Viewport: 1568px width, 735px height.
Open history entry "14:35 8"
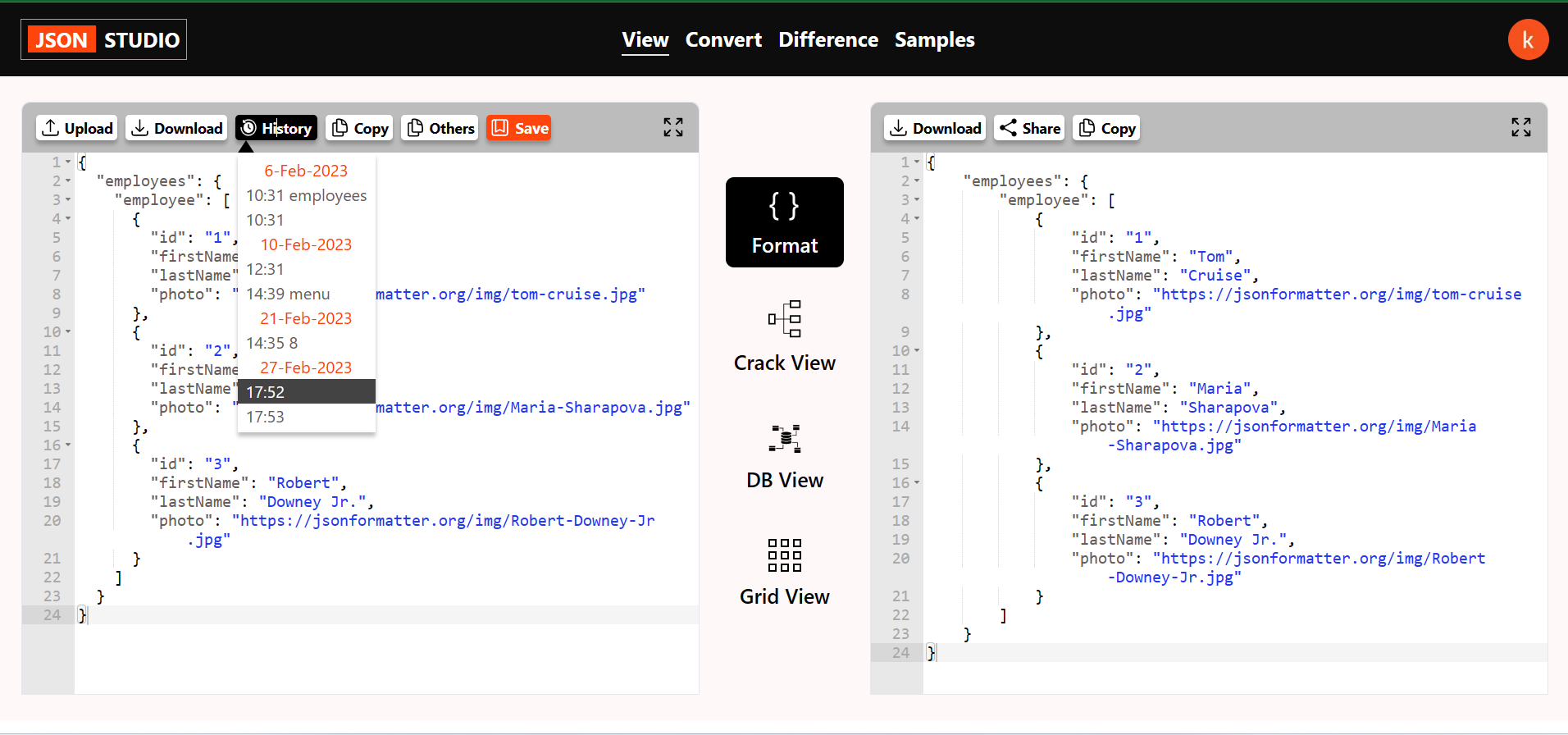(306, 343)
